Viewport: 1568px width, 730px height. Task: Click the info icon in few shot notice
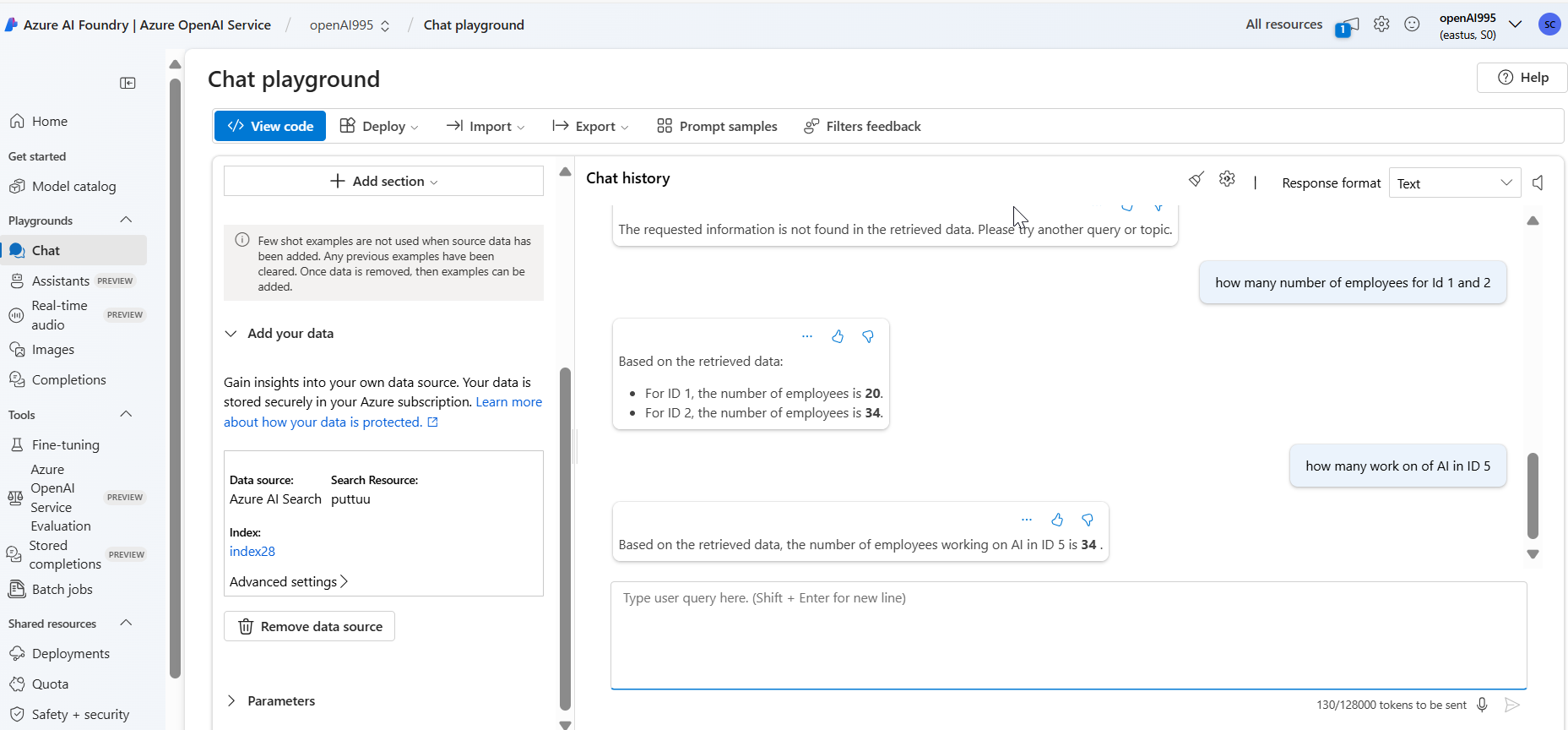(x=241, y=240)
